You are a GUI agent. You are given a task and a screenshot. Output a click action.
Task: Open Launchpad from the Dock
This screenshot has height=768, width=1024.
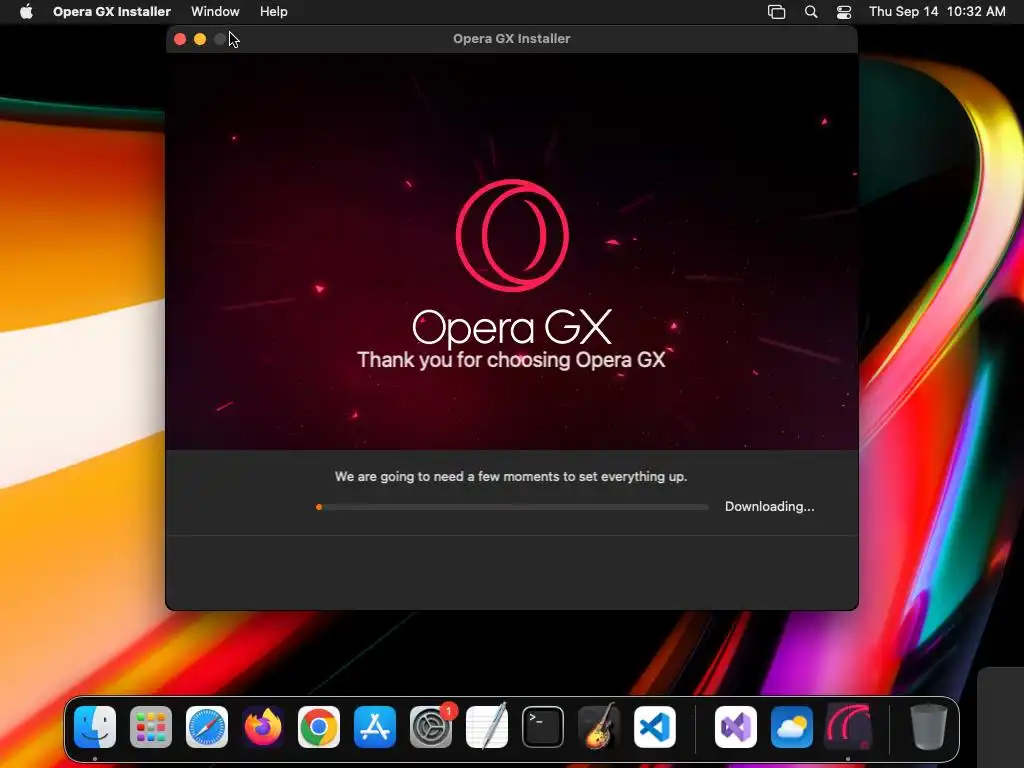pyautogui.click(x=151, y=727)
